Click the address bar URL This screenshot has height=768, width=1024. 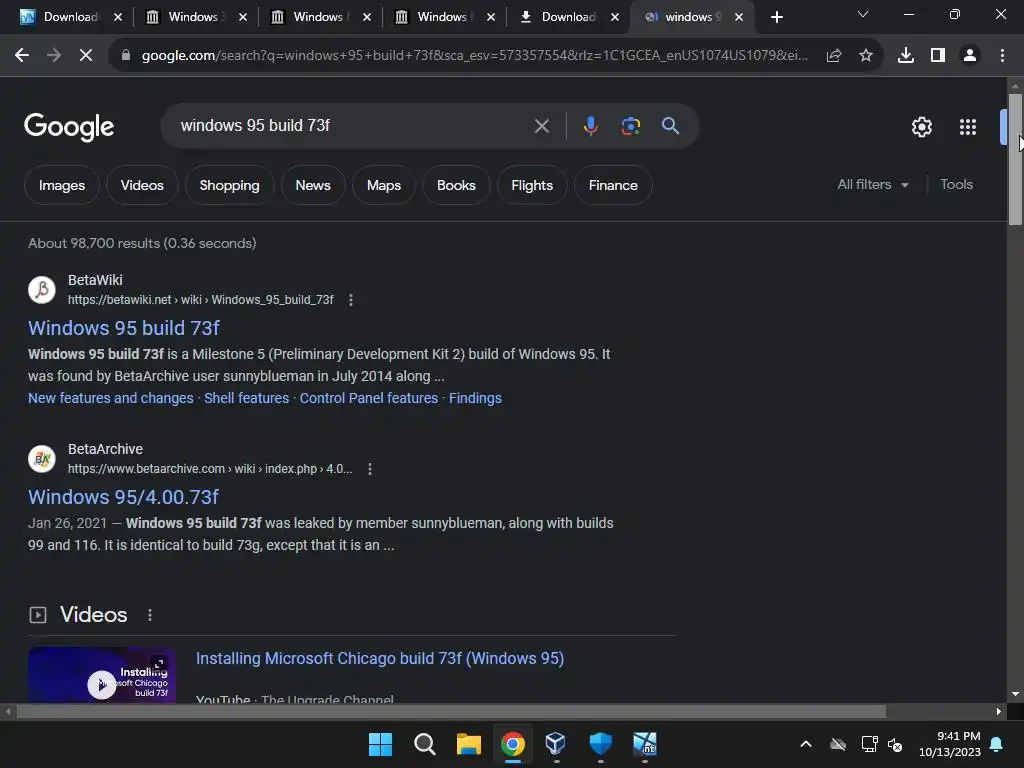tap(474, 56)
